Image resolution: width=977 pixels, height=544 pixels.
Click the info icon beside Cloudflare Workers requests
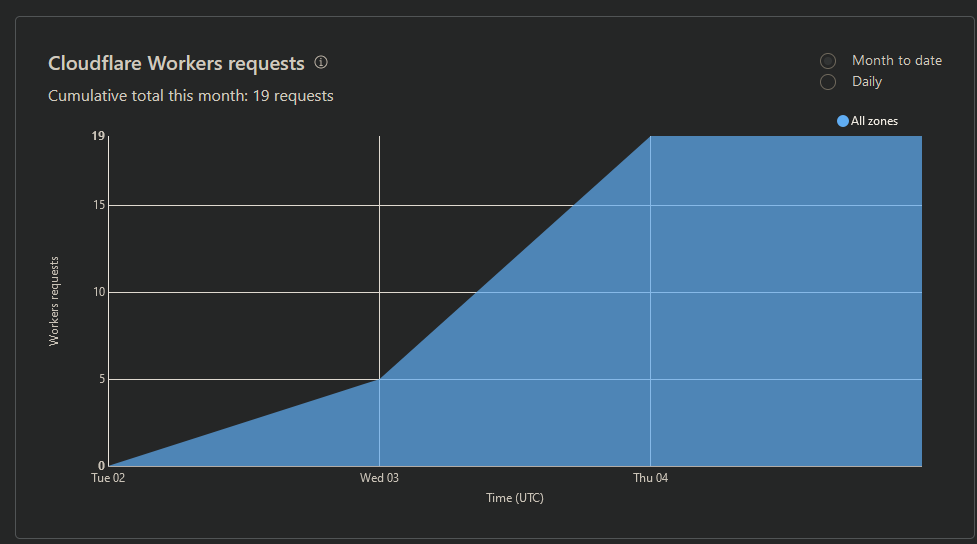(x=321, y=62)
